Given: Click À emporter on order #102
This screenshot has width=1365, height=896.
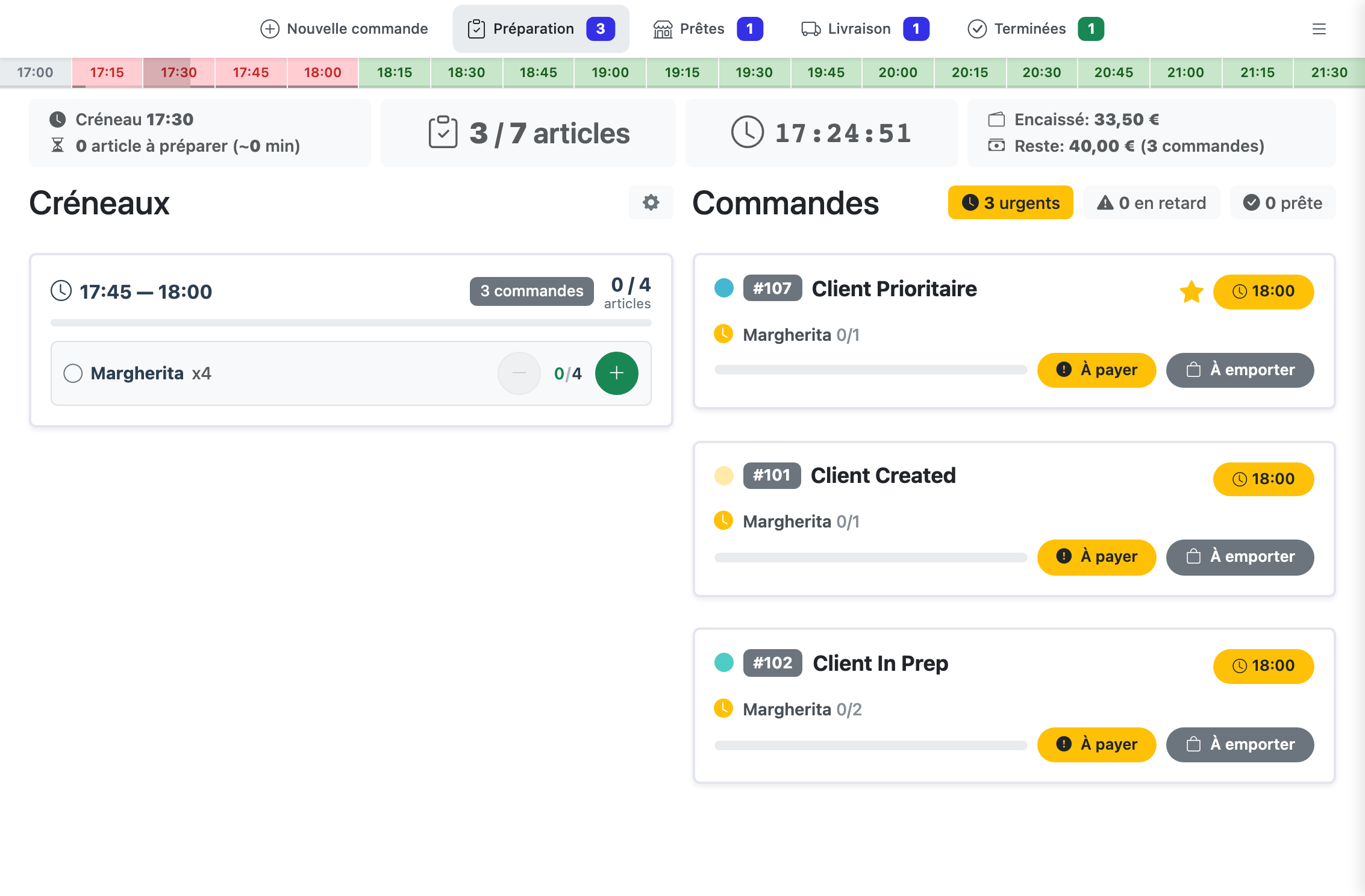Looking at the screenshot, I should (1240, 744).
